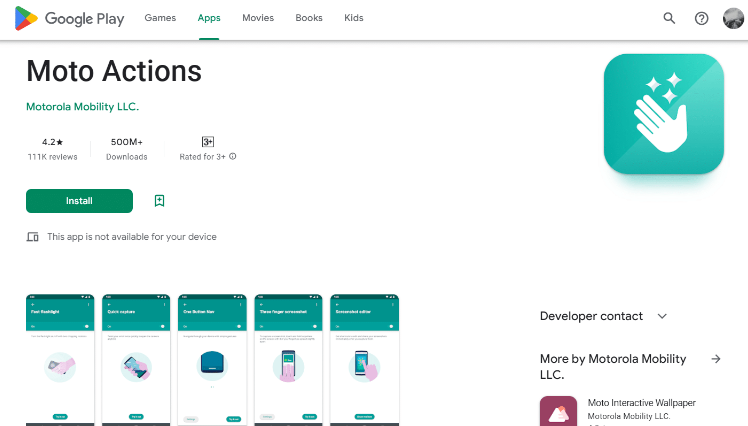Open the user account avatar
Image resolution: width=748 pixels, height=426 pixels.
point(733,18)
